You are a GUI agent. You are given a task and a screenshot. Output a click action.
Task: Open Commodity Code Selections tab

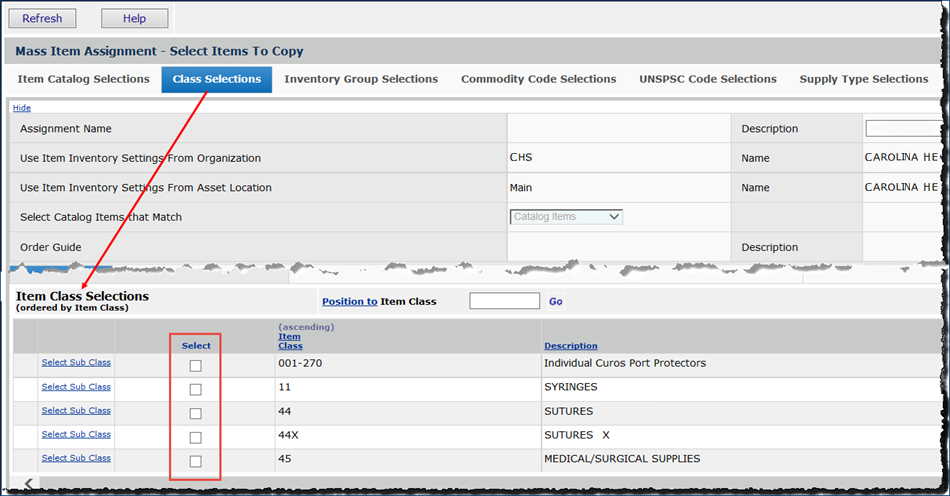pyautogui.click(x=538, y=79)
